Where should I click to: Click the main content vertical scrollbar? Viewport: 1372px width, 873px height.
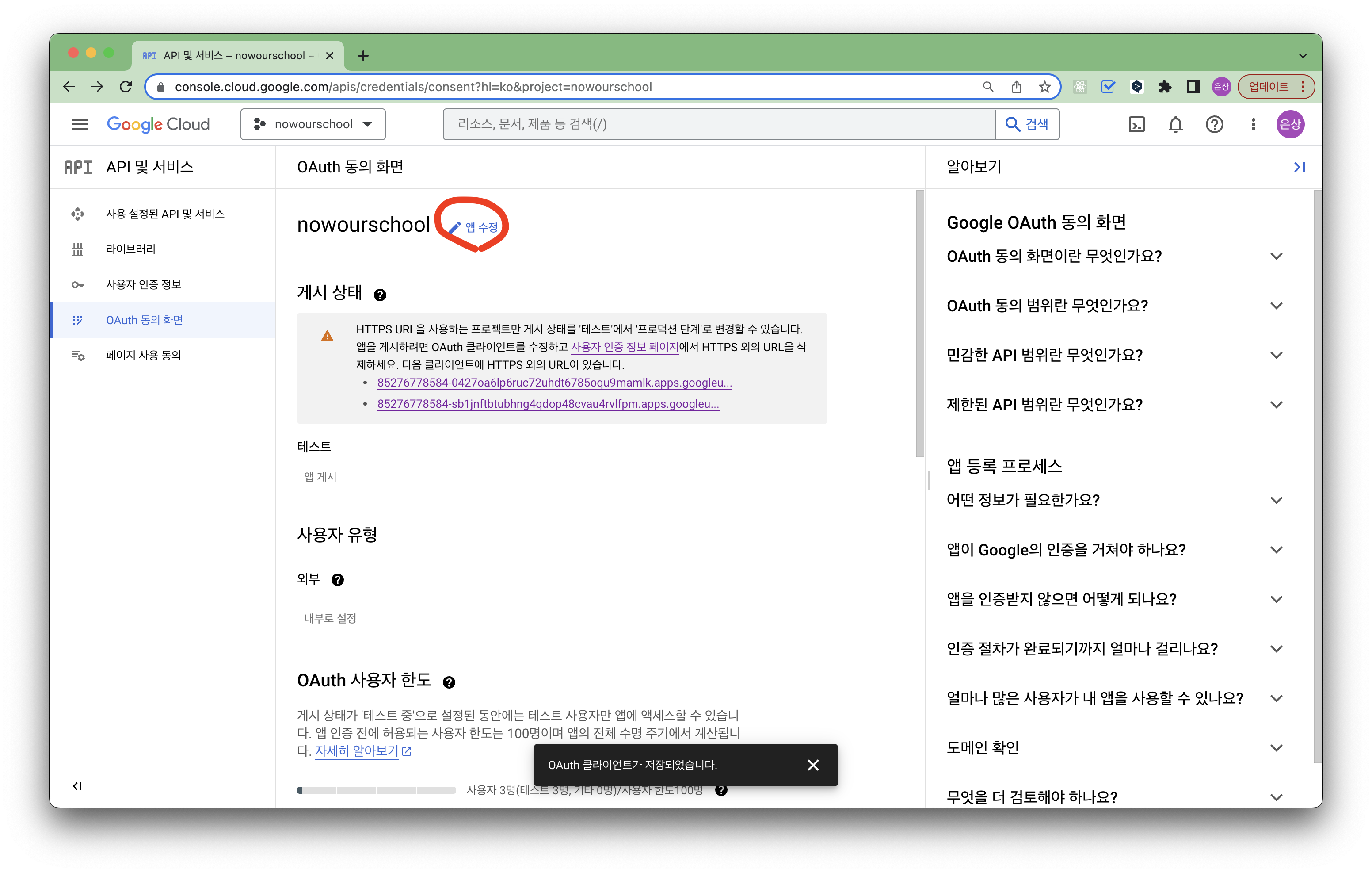point(919,324)
